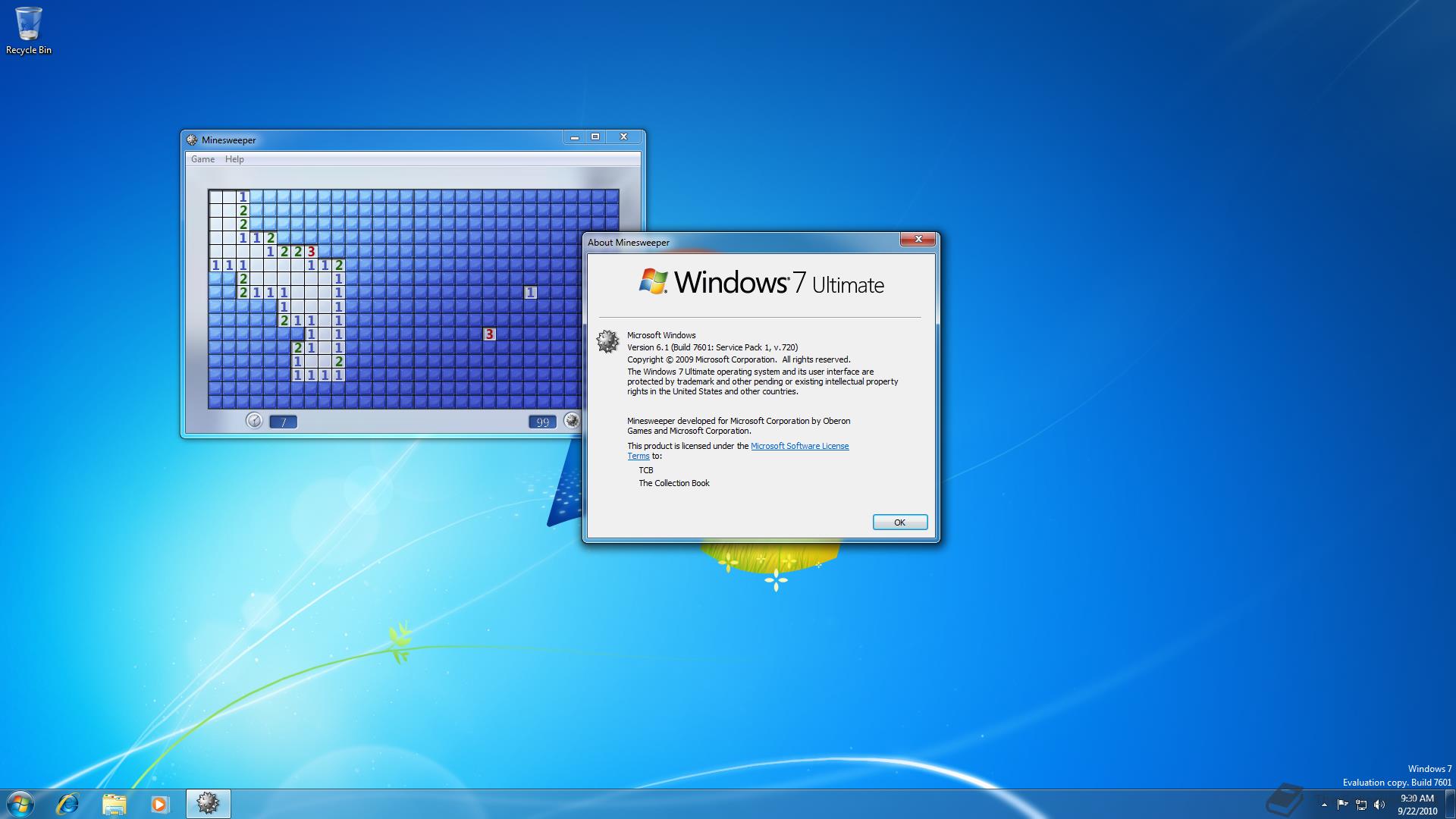Open the Recycle Bin desktop icon
The image size is (1456, 819).
pos(29,30)
